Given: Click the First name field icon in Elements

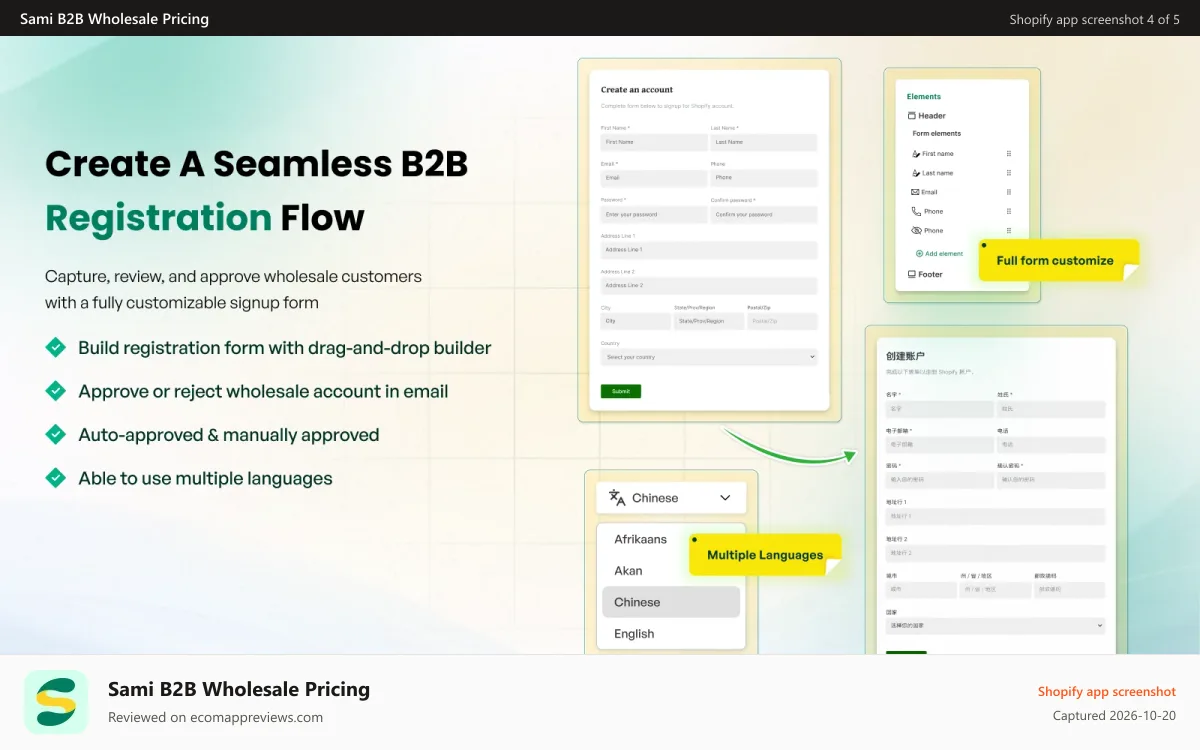Looking at the screenshot, I should pyautogui.click(x=916, y=154).
